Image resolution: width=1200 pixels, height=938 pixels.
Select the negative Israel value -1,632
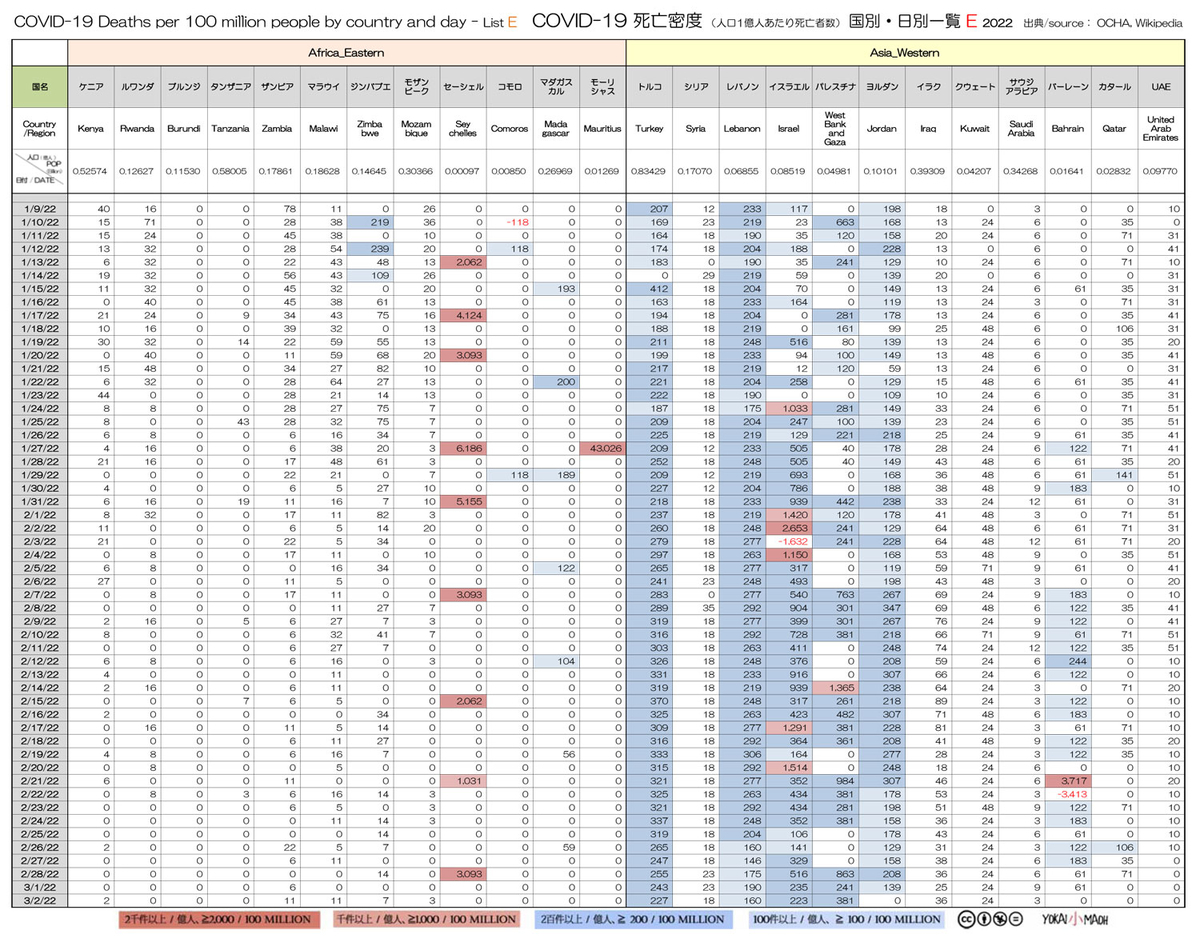pos(789,540)
